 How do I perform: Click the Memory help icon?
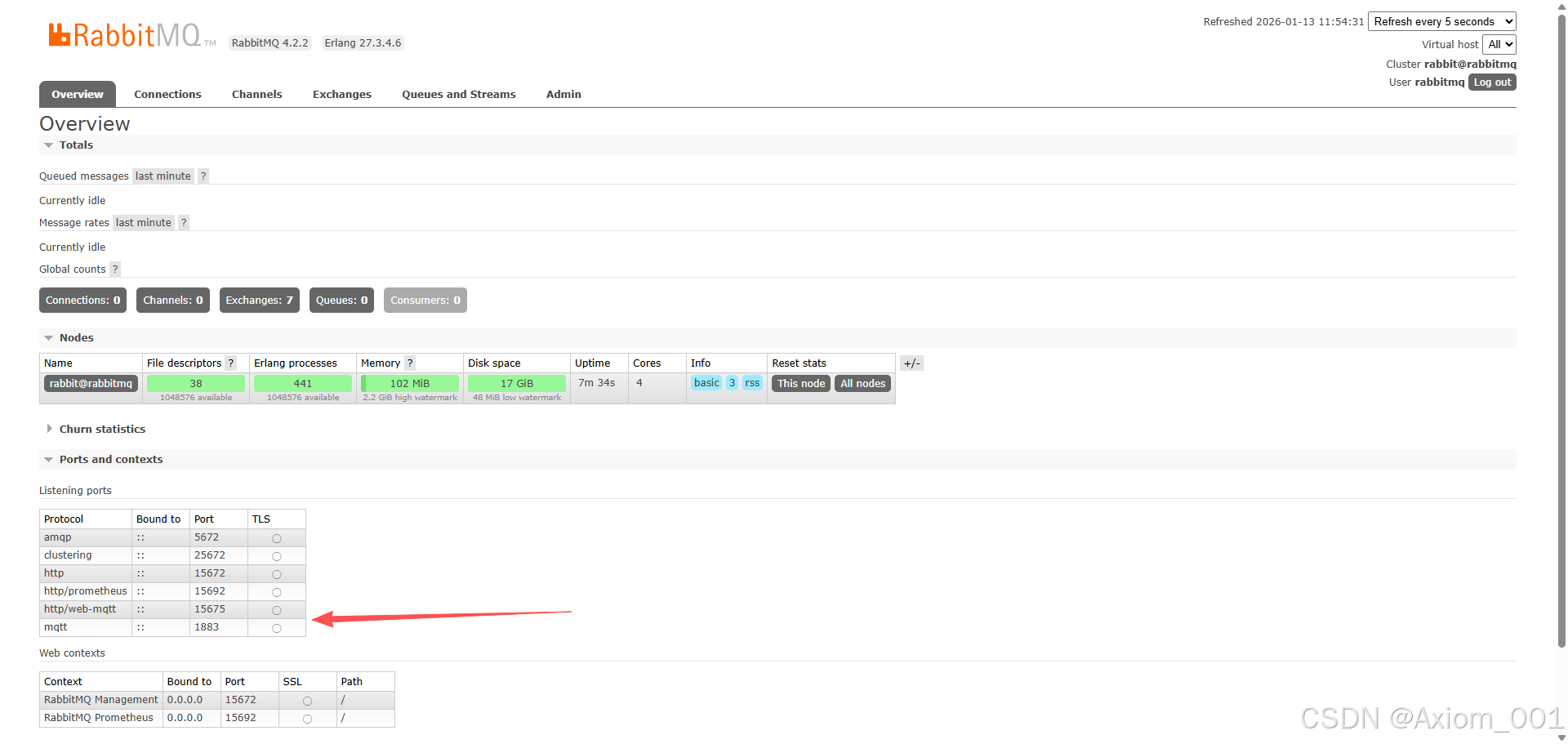click(408, 363)
